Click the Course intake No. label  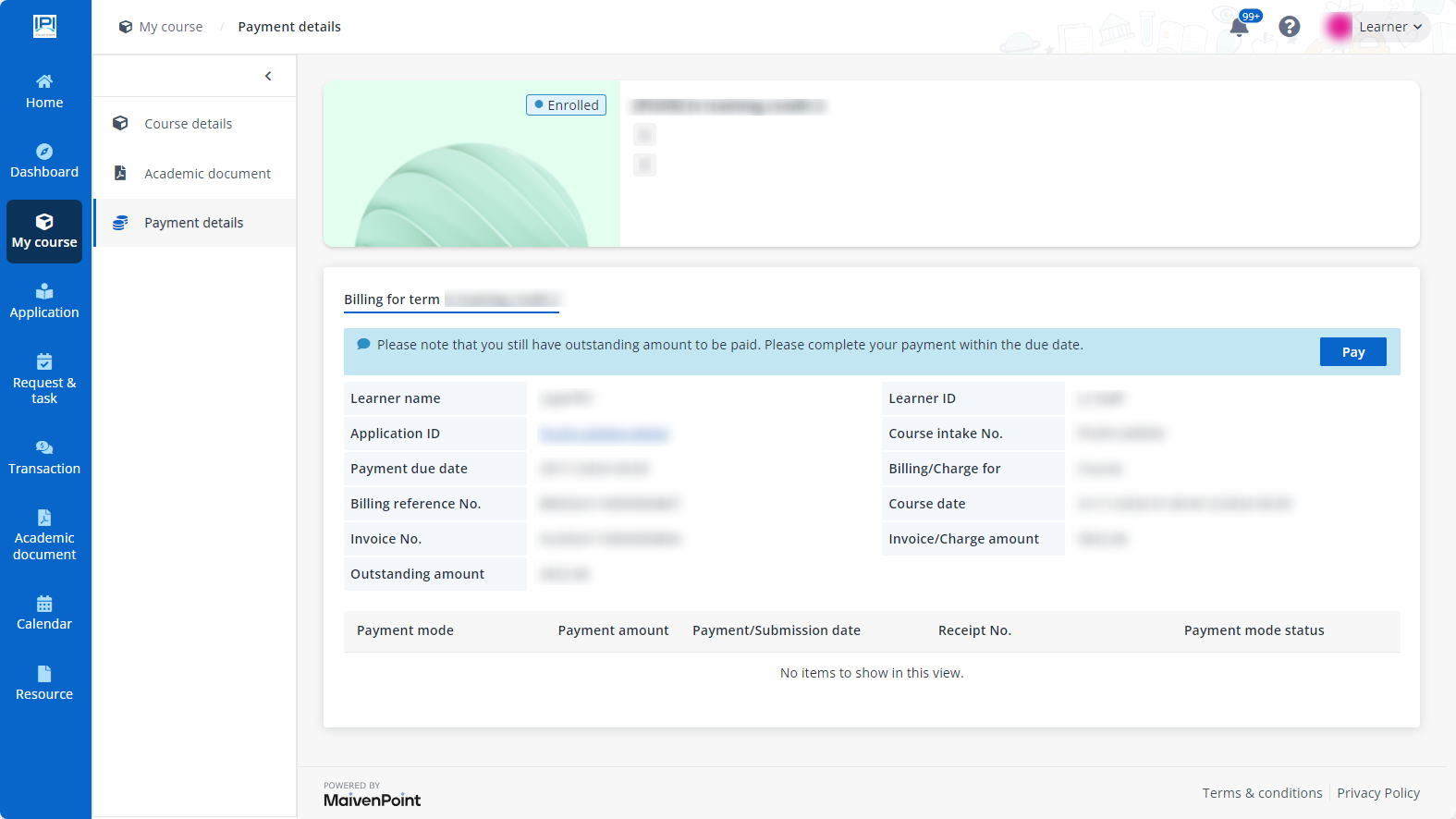coord(946,434)
